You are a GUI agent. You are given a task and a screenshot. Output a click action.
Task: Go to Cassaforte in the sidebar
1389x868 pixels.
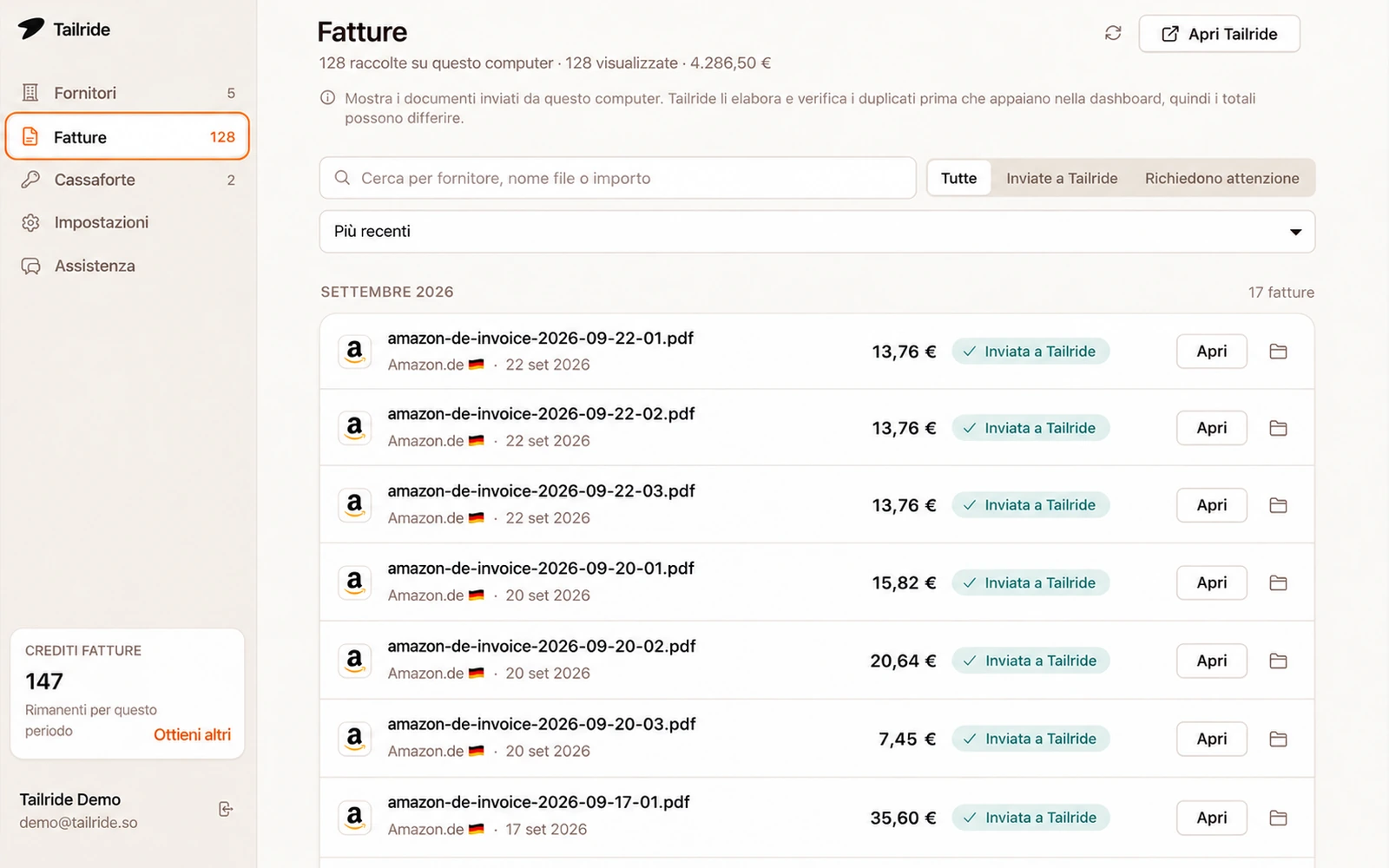point(128,180)
